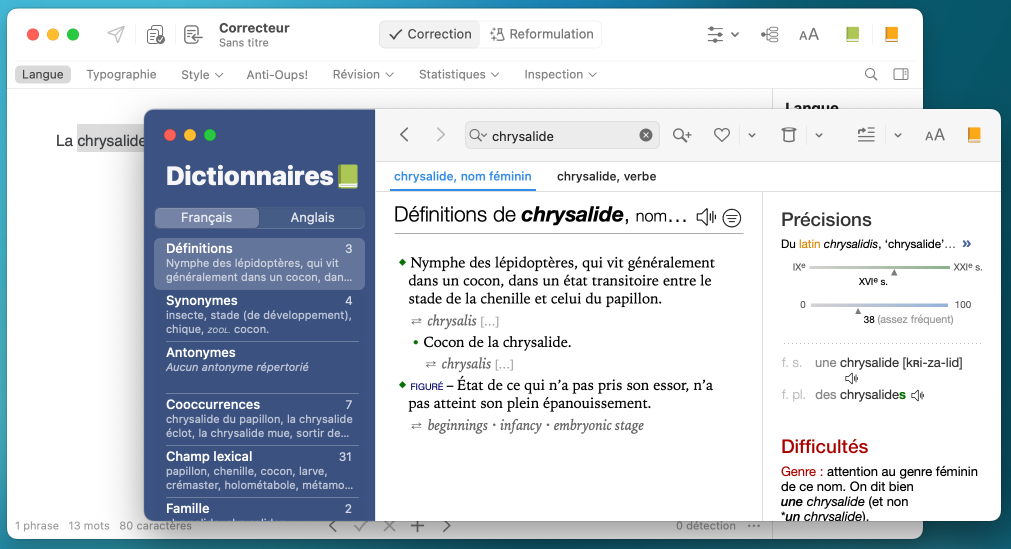Clear the chrysalide search field
The image size is (1011, 549).
click(x=646, y=136)
